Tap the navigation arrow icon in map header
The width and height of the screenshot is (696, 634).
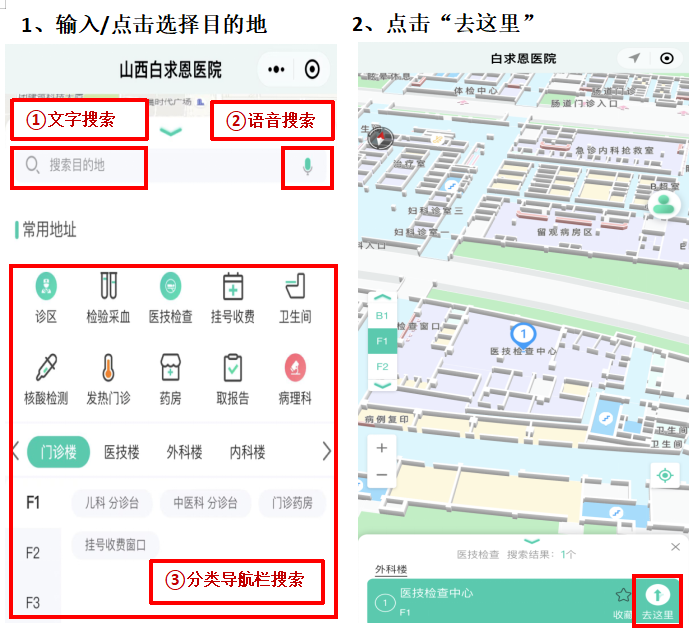[634, 58]
